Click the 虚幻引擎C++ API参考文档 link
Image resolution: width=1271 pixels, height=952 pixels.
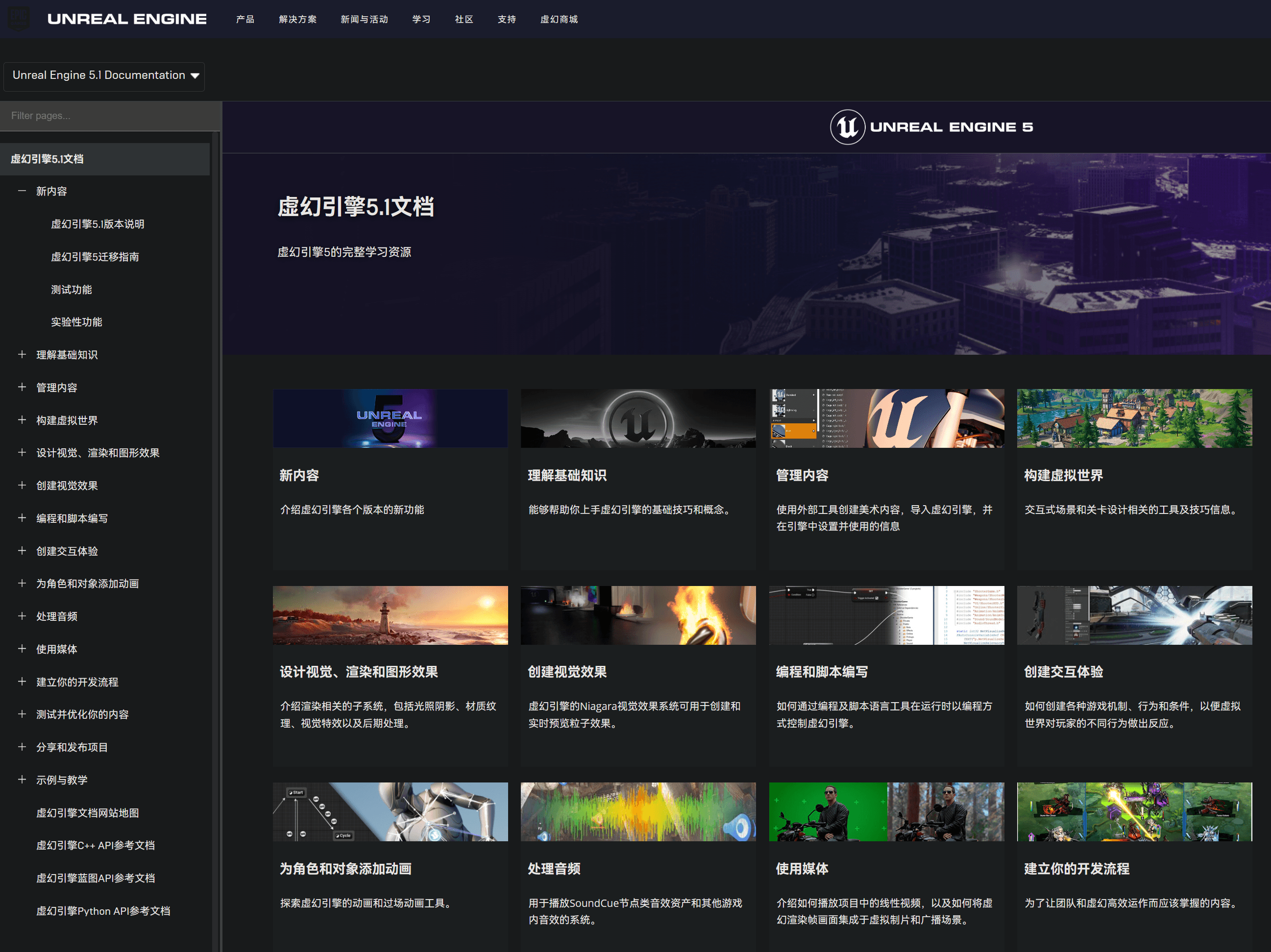(x=98, y=845)
